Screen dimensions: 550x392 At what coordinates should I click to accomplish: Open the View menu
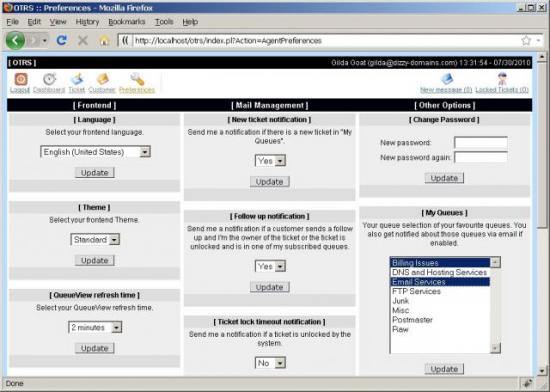(58, 22)
